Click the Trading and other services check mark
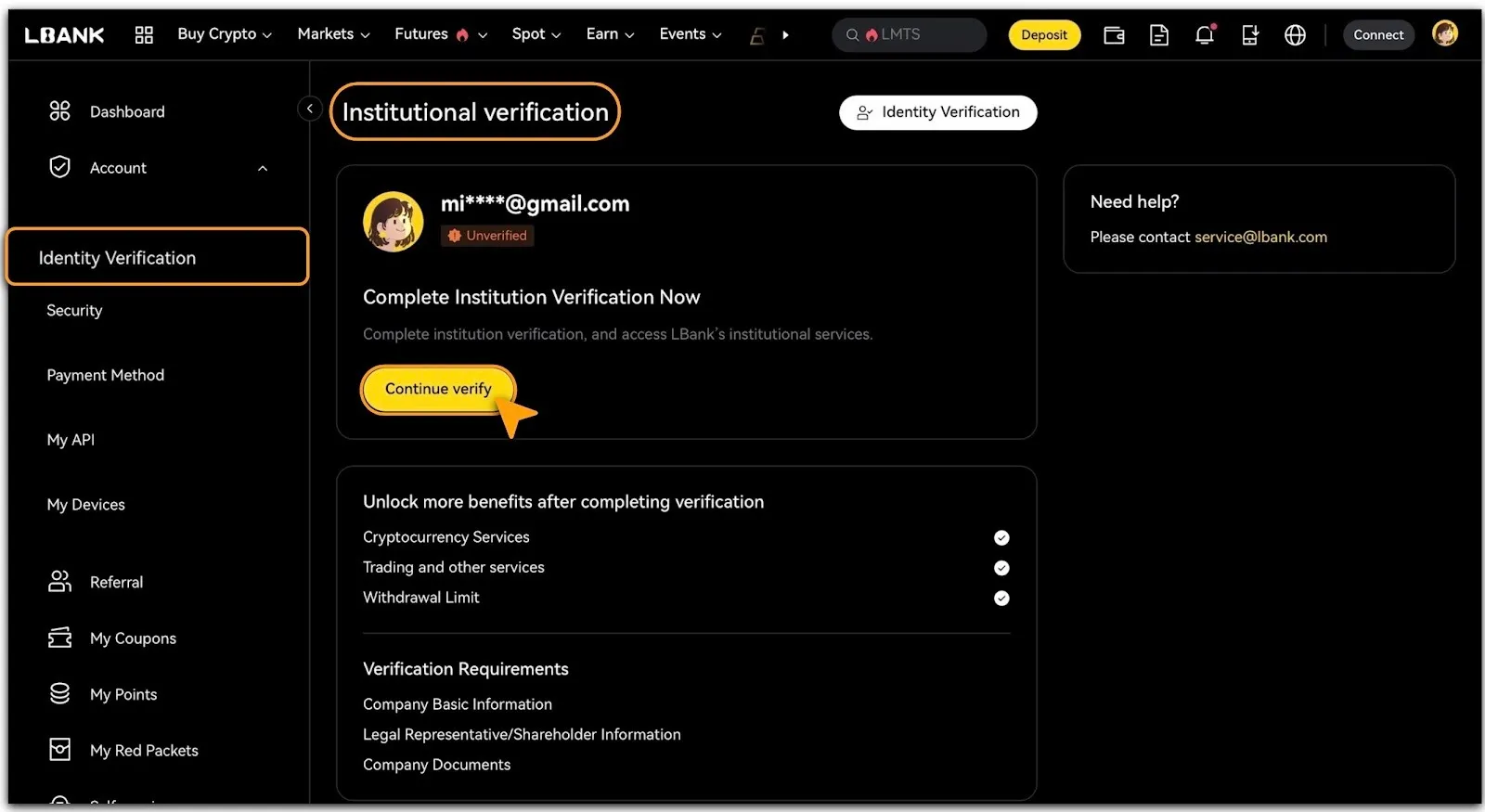Image resolution: width=1485 pixels, height=812 pixels. (x=1001, y=568)
